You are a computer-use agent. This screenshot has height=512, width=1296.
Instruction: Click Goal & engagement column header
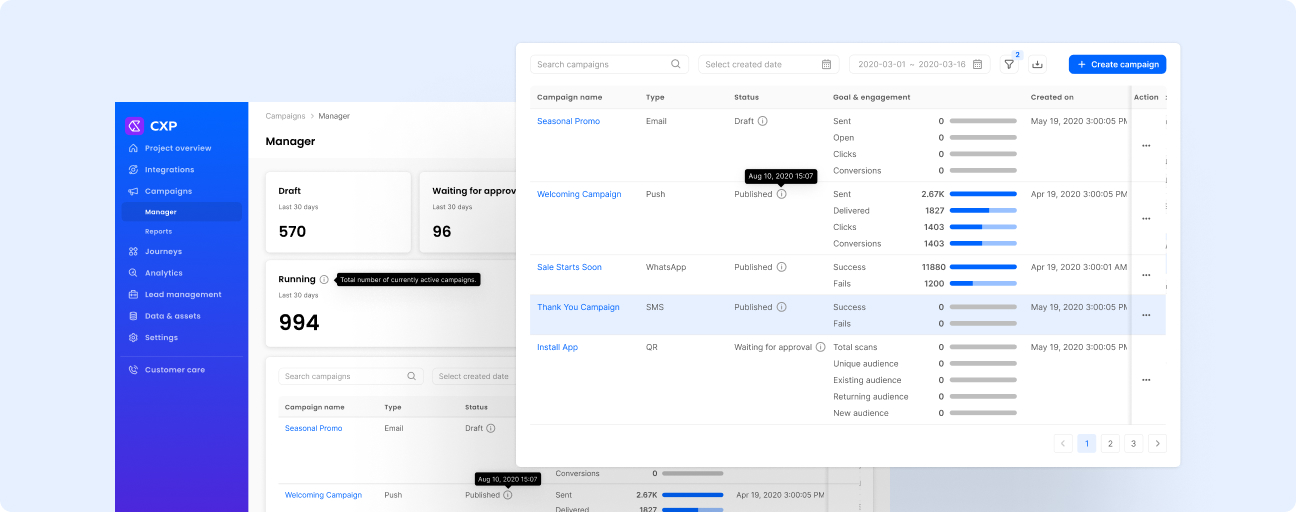872,97
